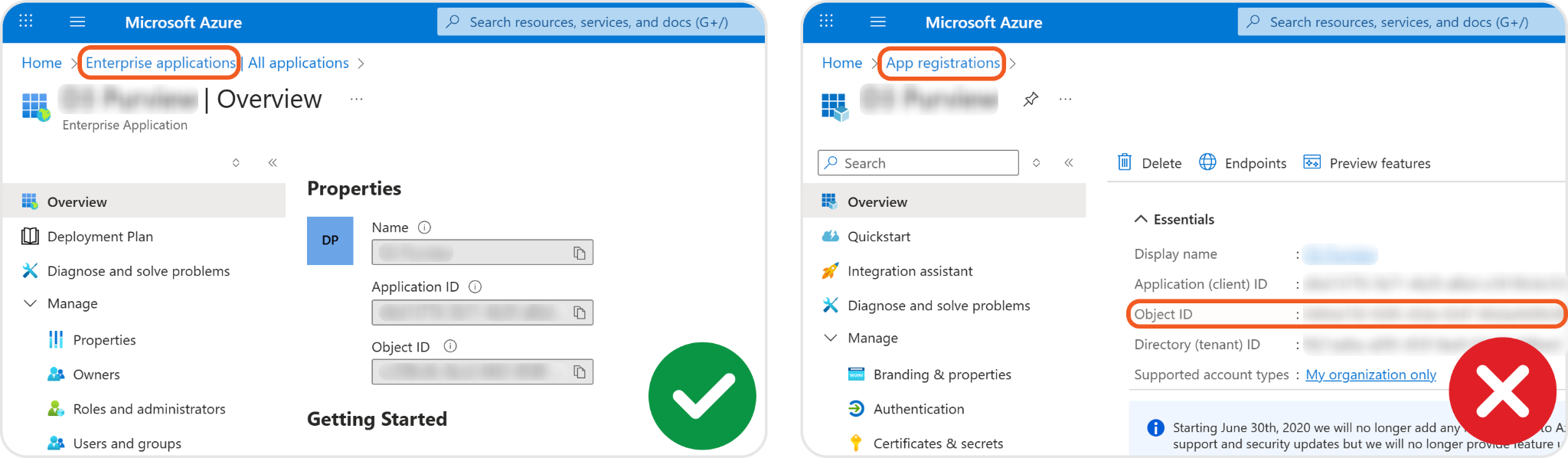This screenshot has height=458, width=1568.
Task: Copy the Application ID field value
Action: tap(580, 312)
